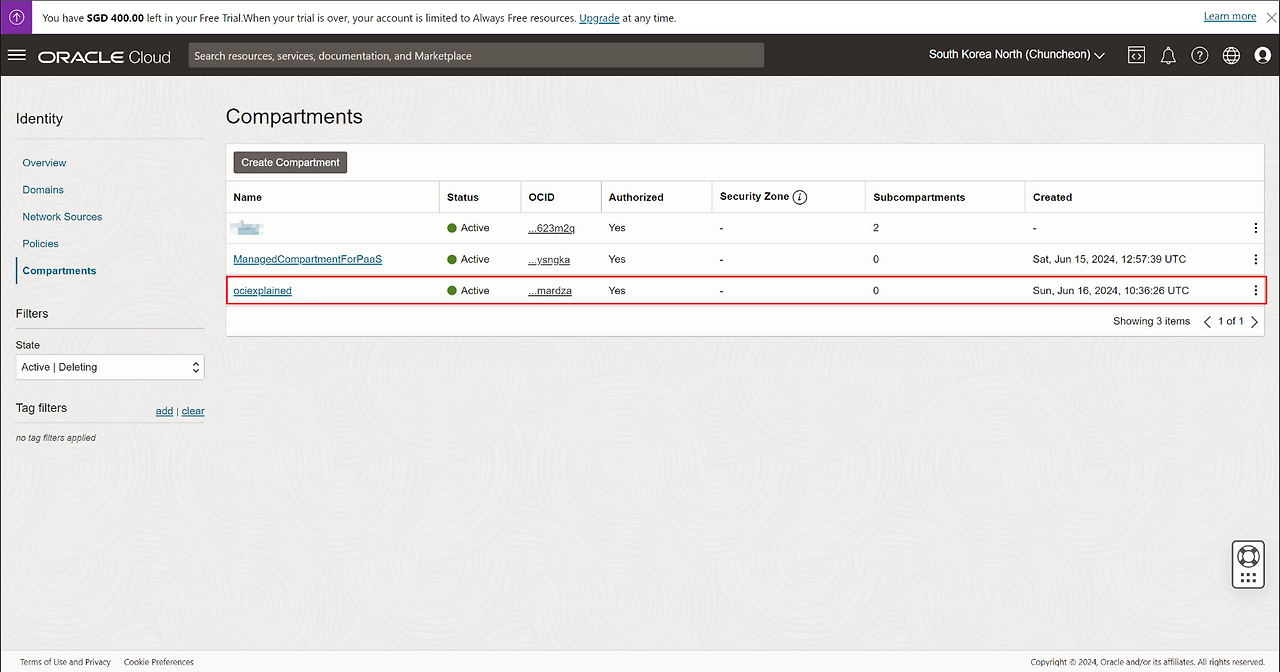
Task: Select Policies in Identity sidebar
Action: [41, 244]
